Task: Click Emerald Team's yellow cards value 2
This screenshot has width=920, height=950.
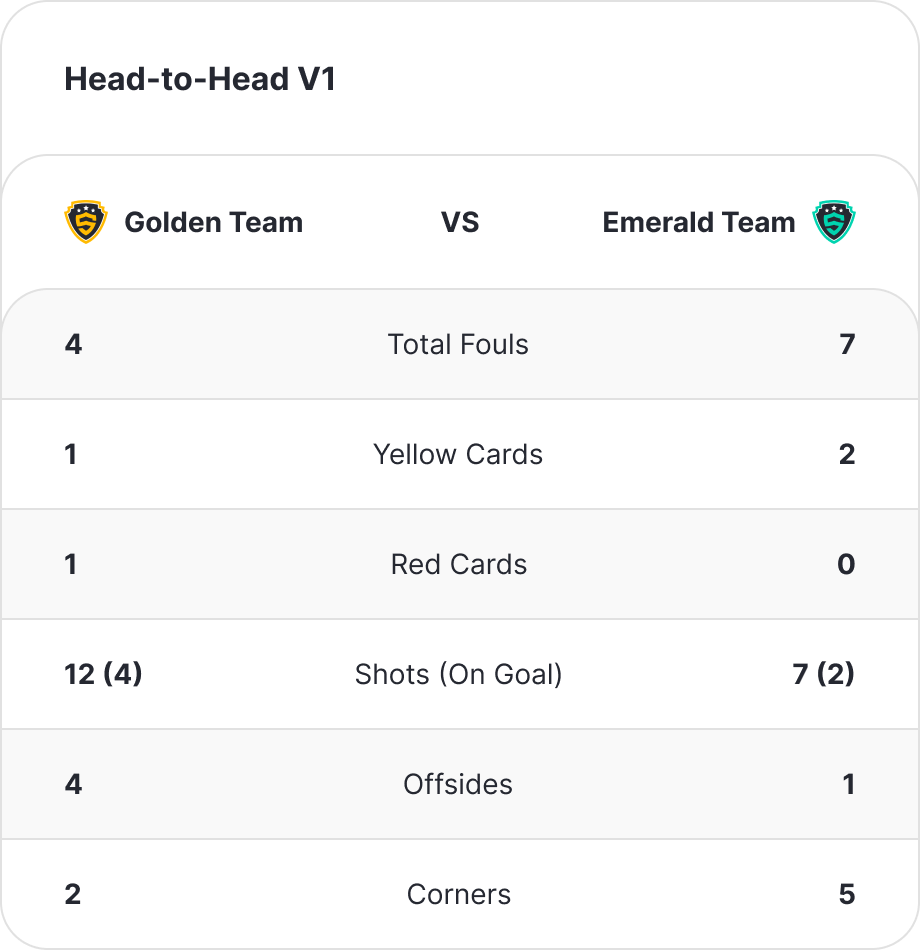Action: click(847, 454)
